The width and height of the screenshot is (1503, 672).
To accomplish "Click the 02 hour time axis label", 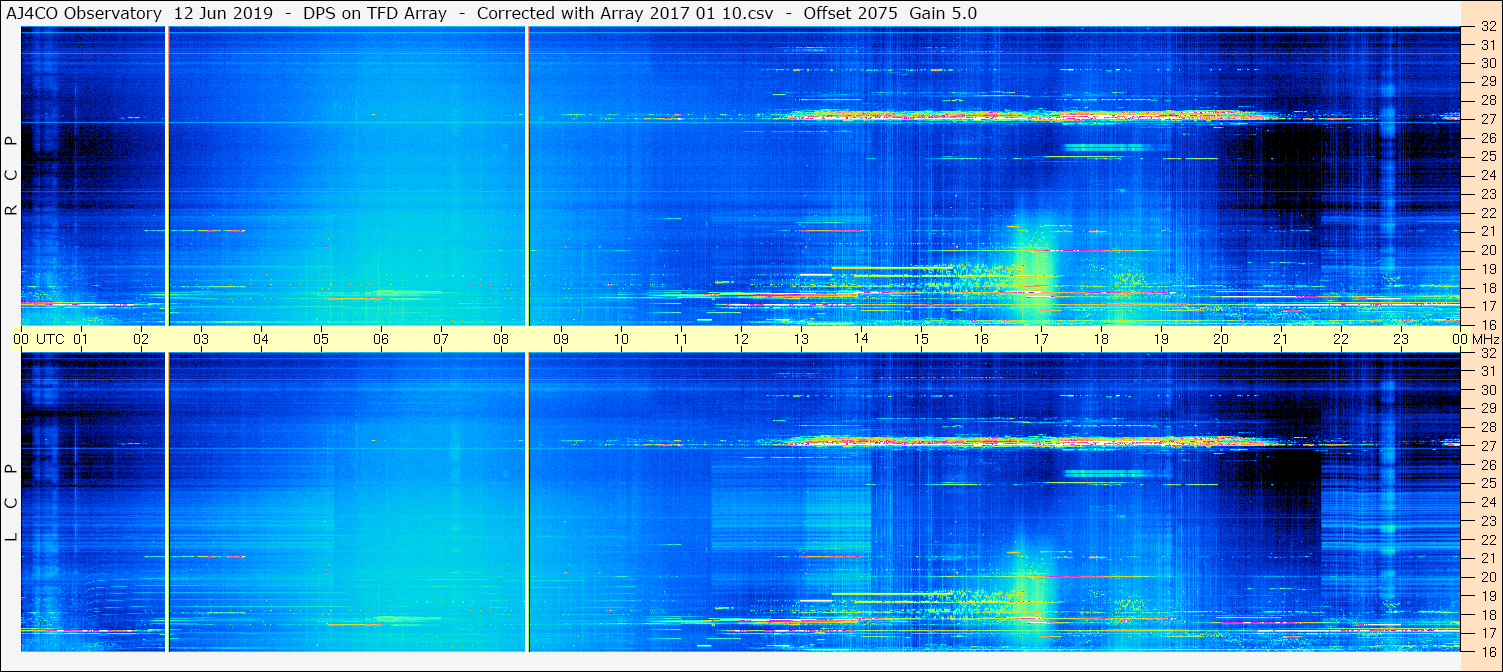I will point(141,339).
